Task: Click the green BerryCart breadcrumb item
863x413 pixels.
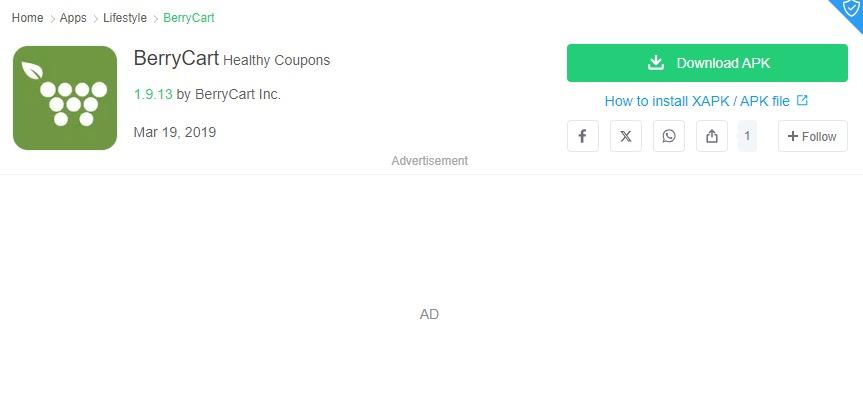Action: point(189,18)
